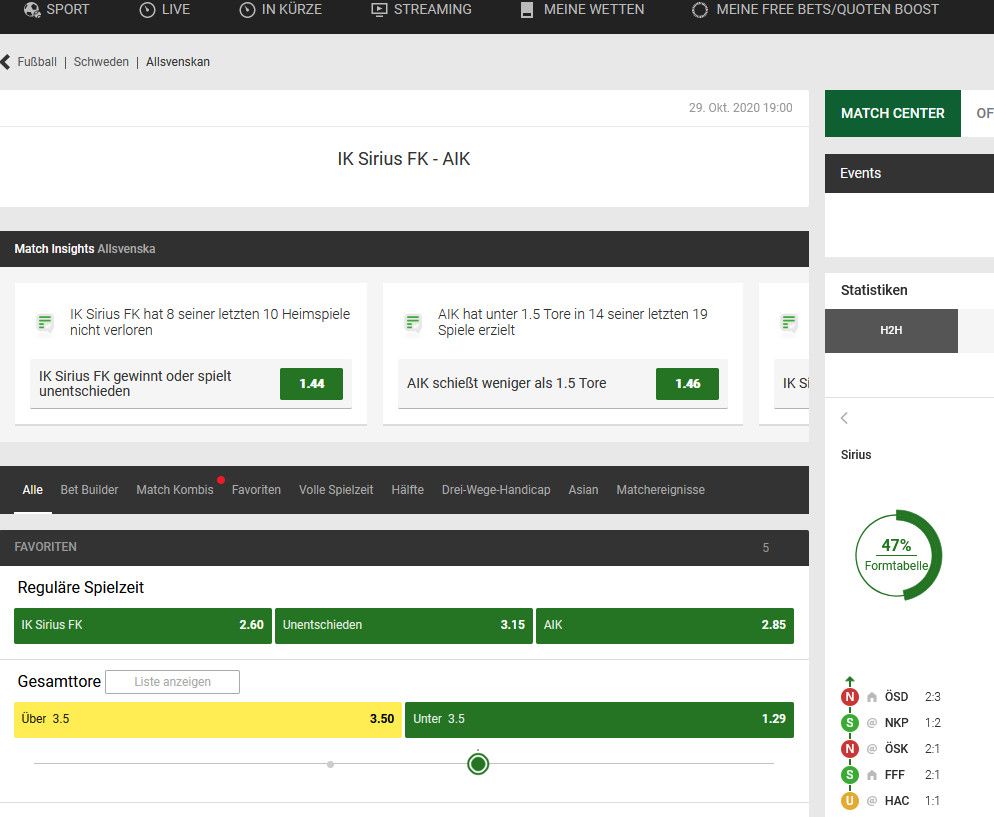Click the Free Bets circle icon
The width and height of the screenshot is (994, 817).
[700, 10]
